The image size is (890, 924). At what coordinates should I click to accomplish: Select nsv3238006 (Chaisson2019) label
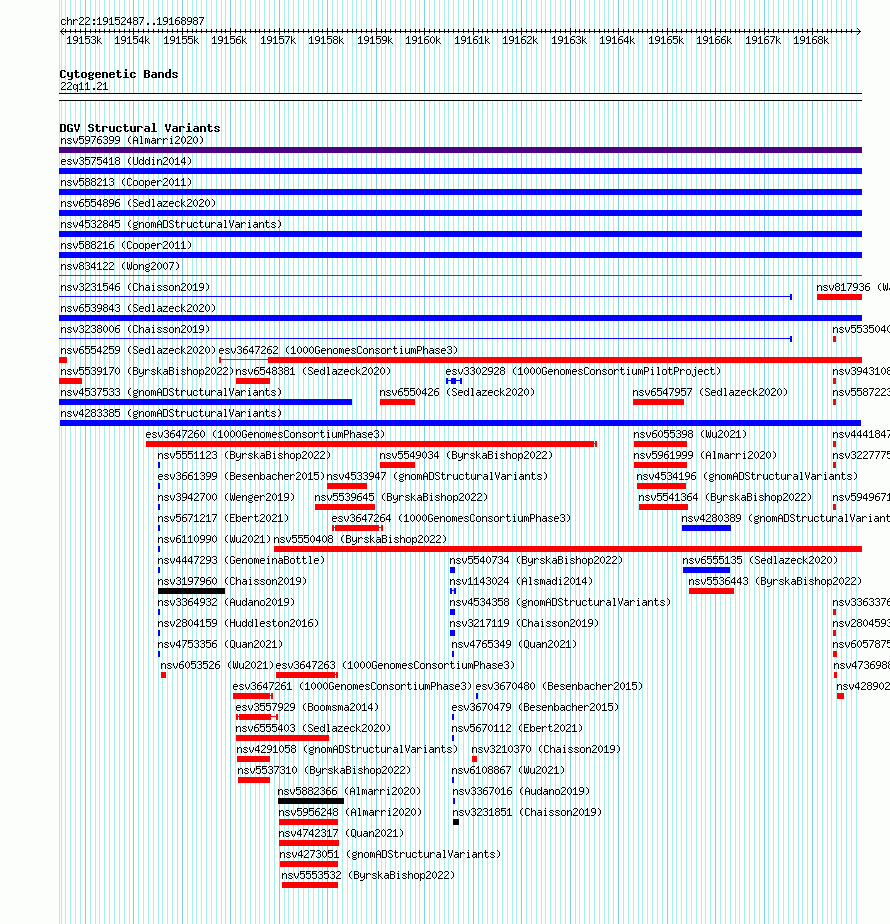pos(135,329)
